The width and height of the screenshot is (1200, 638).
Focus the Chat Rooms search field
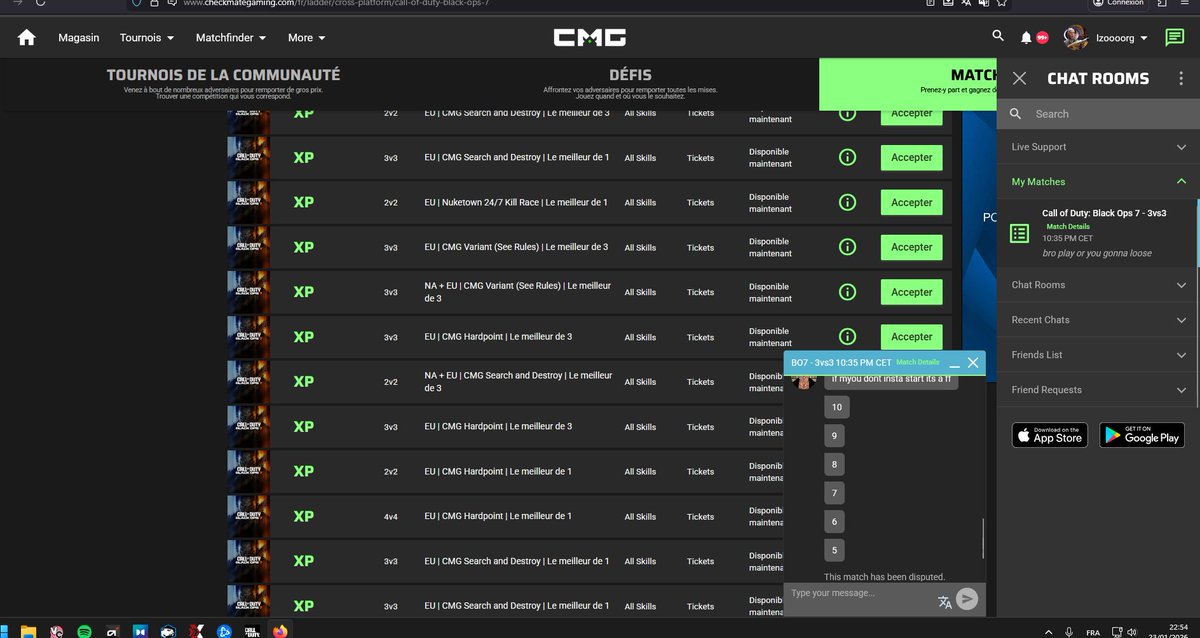click(1098, 114)
